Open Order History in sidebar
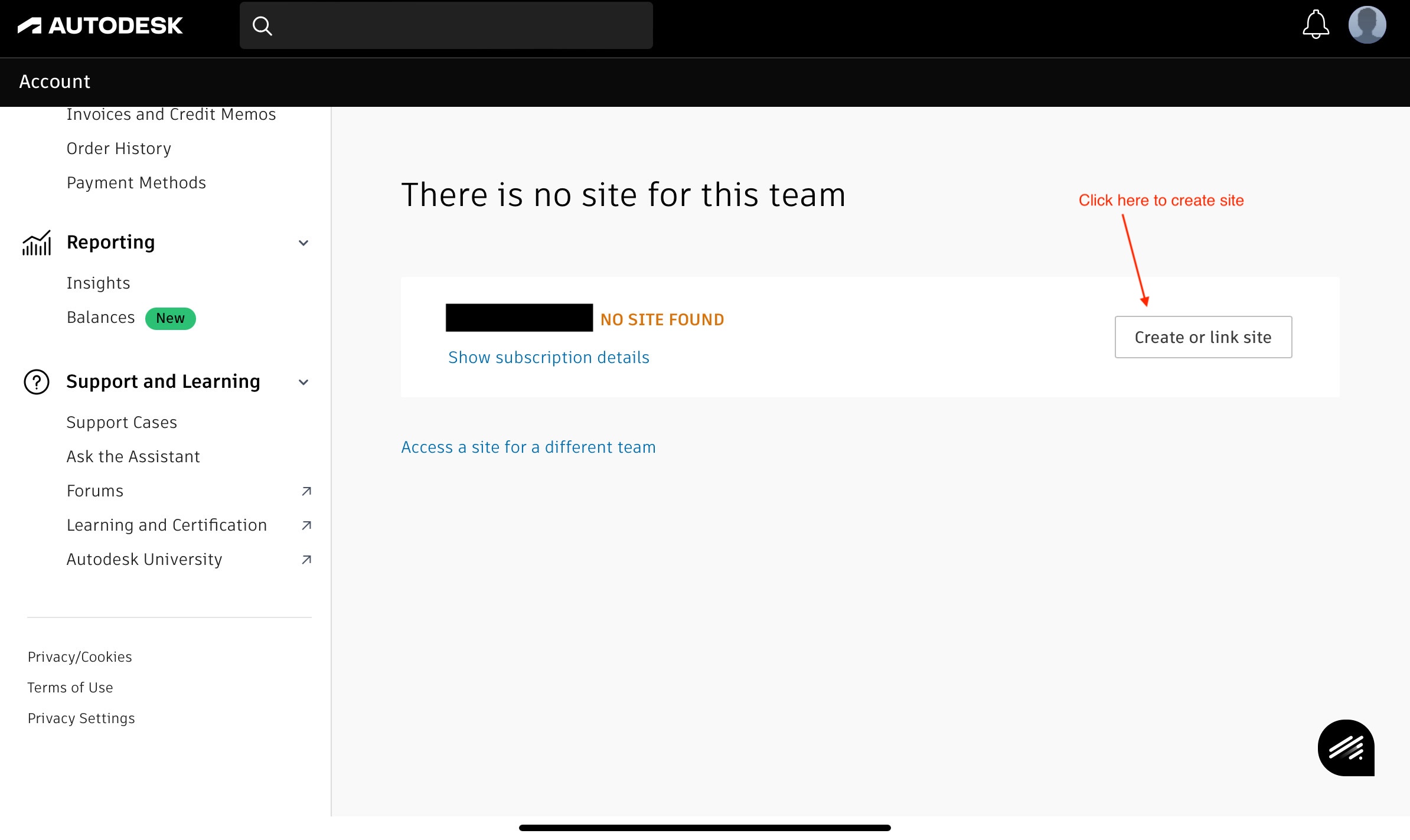This screenshot has height=840, width=1410. click(x=119, y=148)
